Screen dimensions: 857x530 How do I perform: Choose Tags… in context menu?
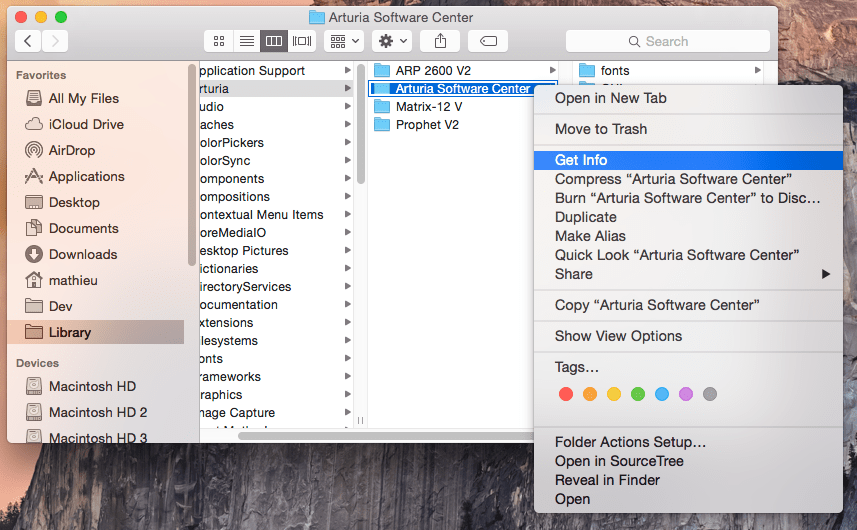click(x=688, y=367)
